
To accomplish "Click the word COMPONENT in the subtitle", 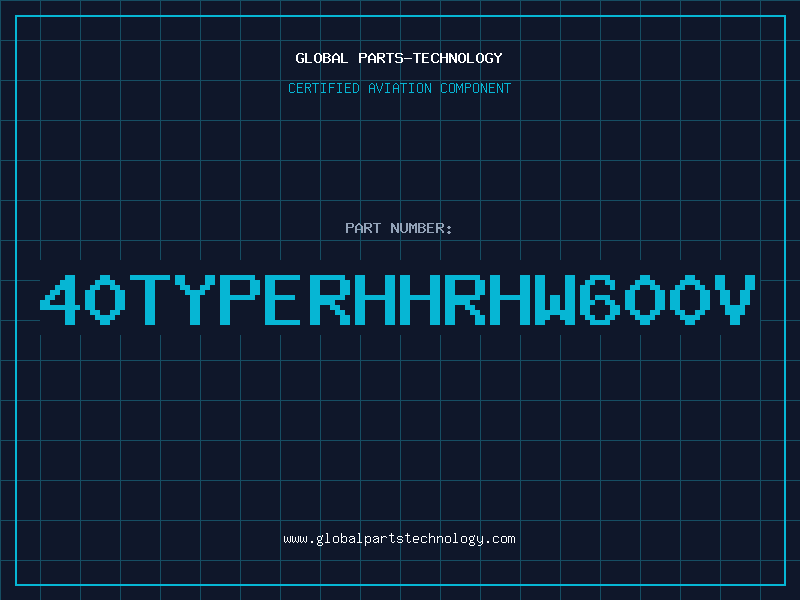I will pos(473,89).
